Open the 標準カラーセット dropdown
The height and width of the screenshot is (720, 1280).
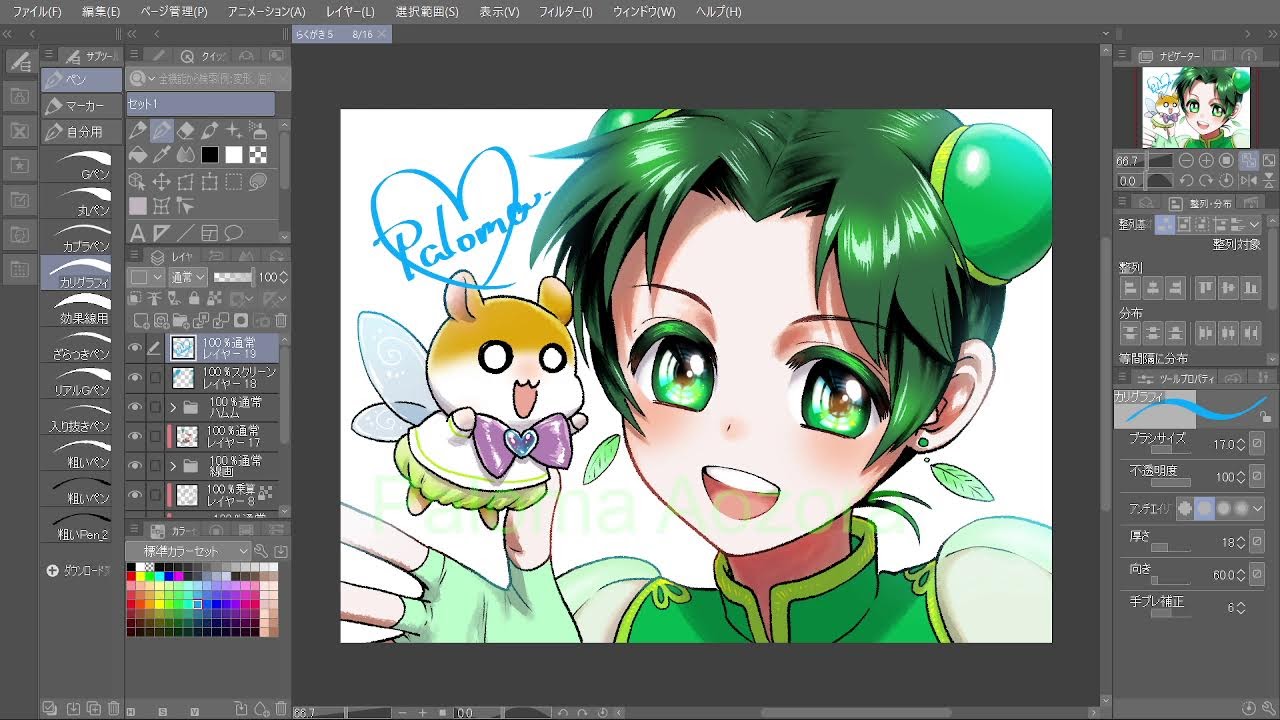[188, 551]
